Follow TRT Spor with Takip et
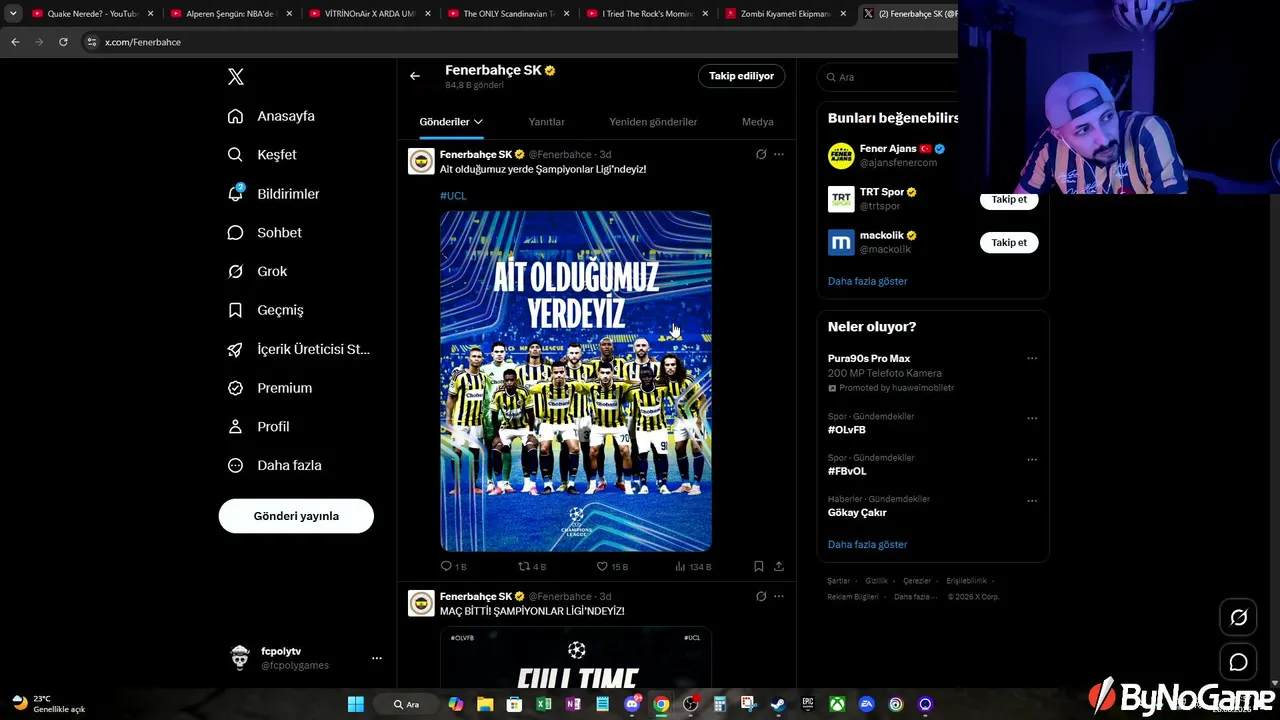This screenshot has width=1280, height=720. click(x=1009, y=199)
